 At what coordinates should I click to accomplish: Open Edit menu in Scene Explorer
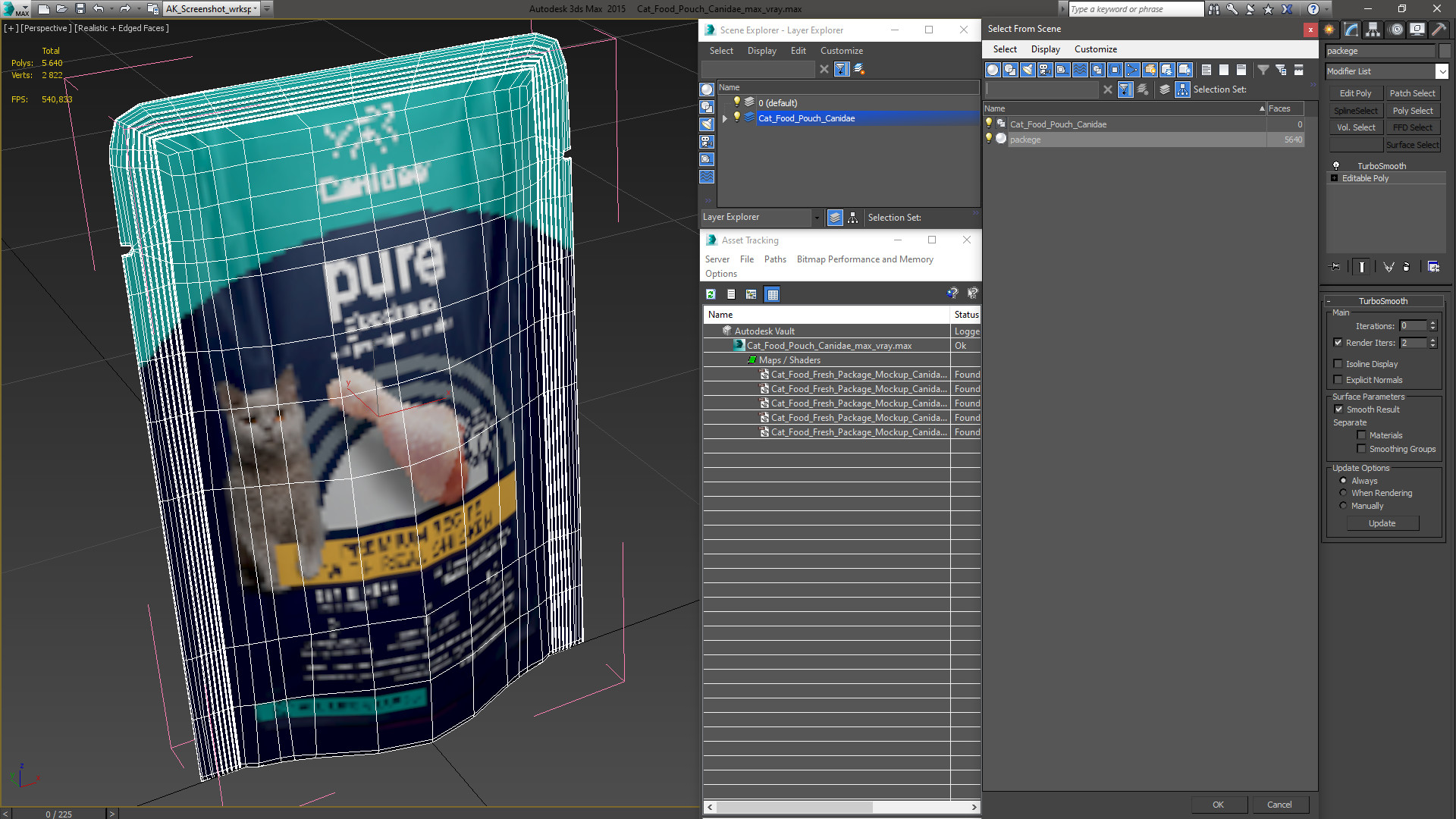(x=798, y=51)
